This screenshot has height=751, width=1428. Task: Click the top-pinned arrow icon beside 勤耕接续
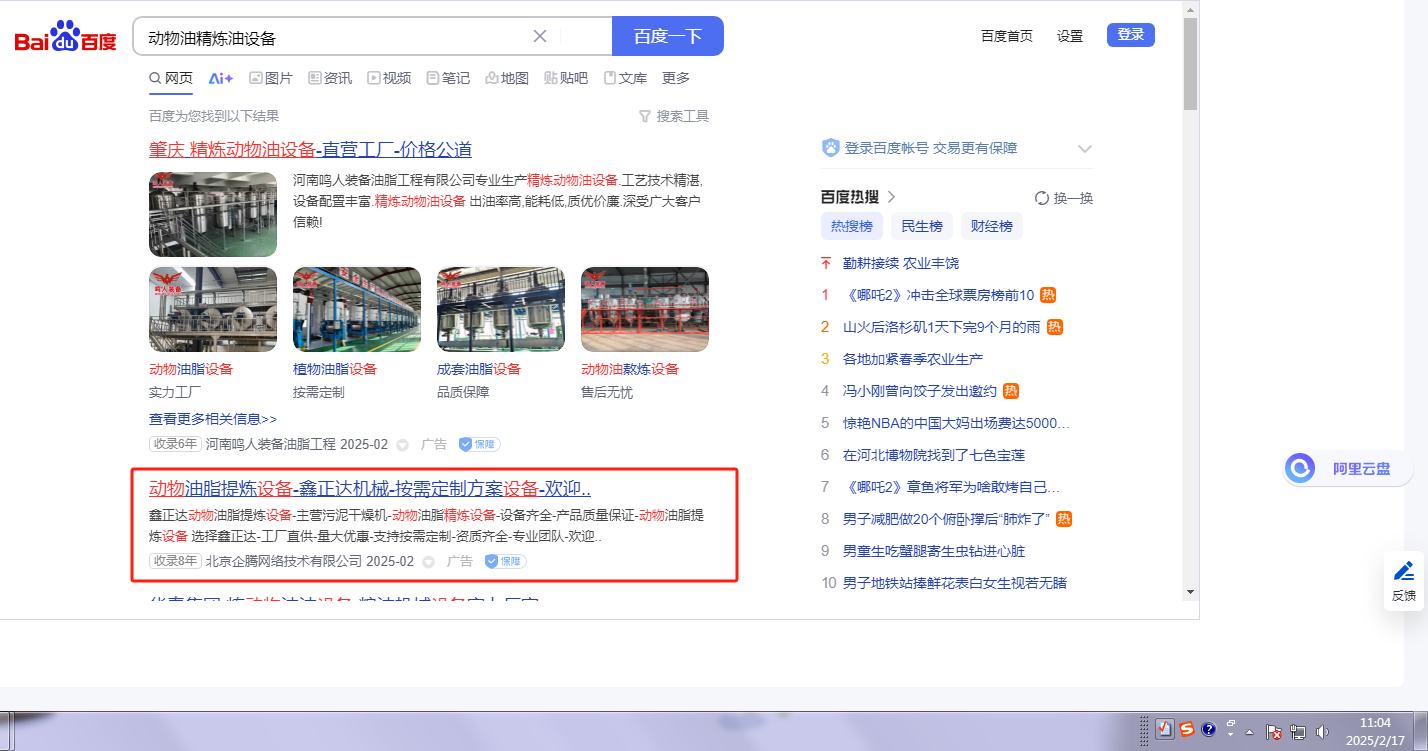826,263
